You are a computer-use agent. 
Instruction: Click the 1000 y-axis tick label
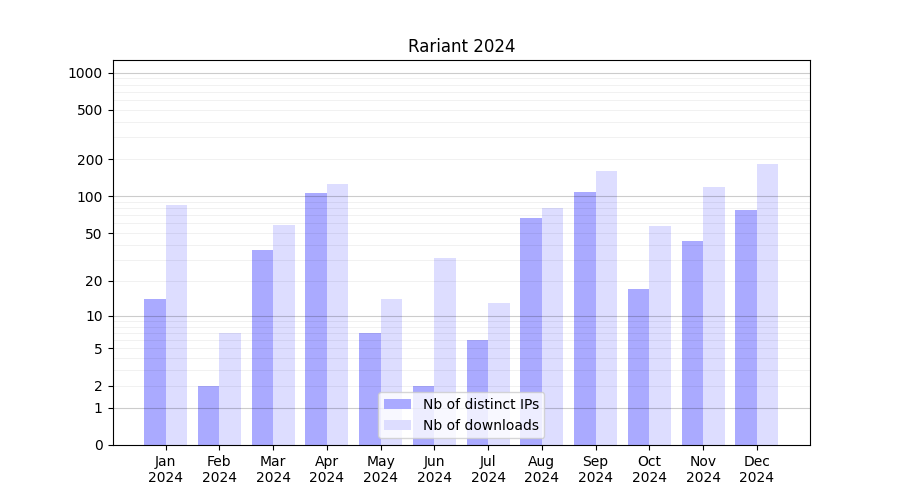click(85, 73)
